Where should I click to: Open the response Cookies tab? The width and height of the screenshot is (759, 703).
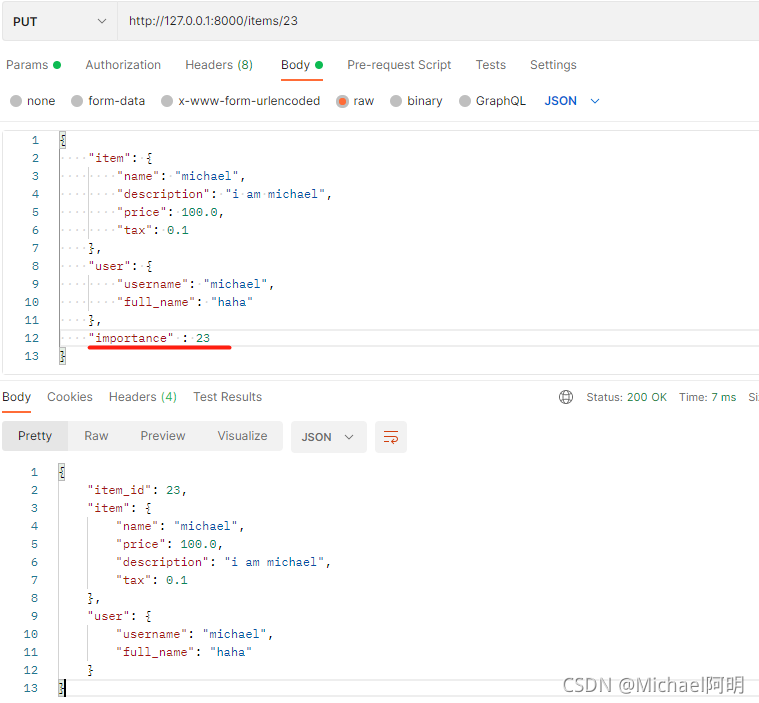[x=70, y=397]
